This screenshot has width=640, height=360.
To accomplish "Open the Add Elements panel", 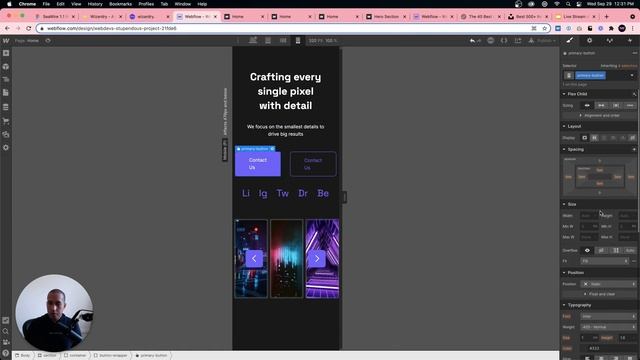I will (6, 53).
